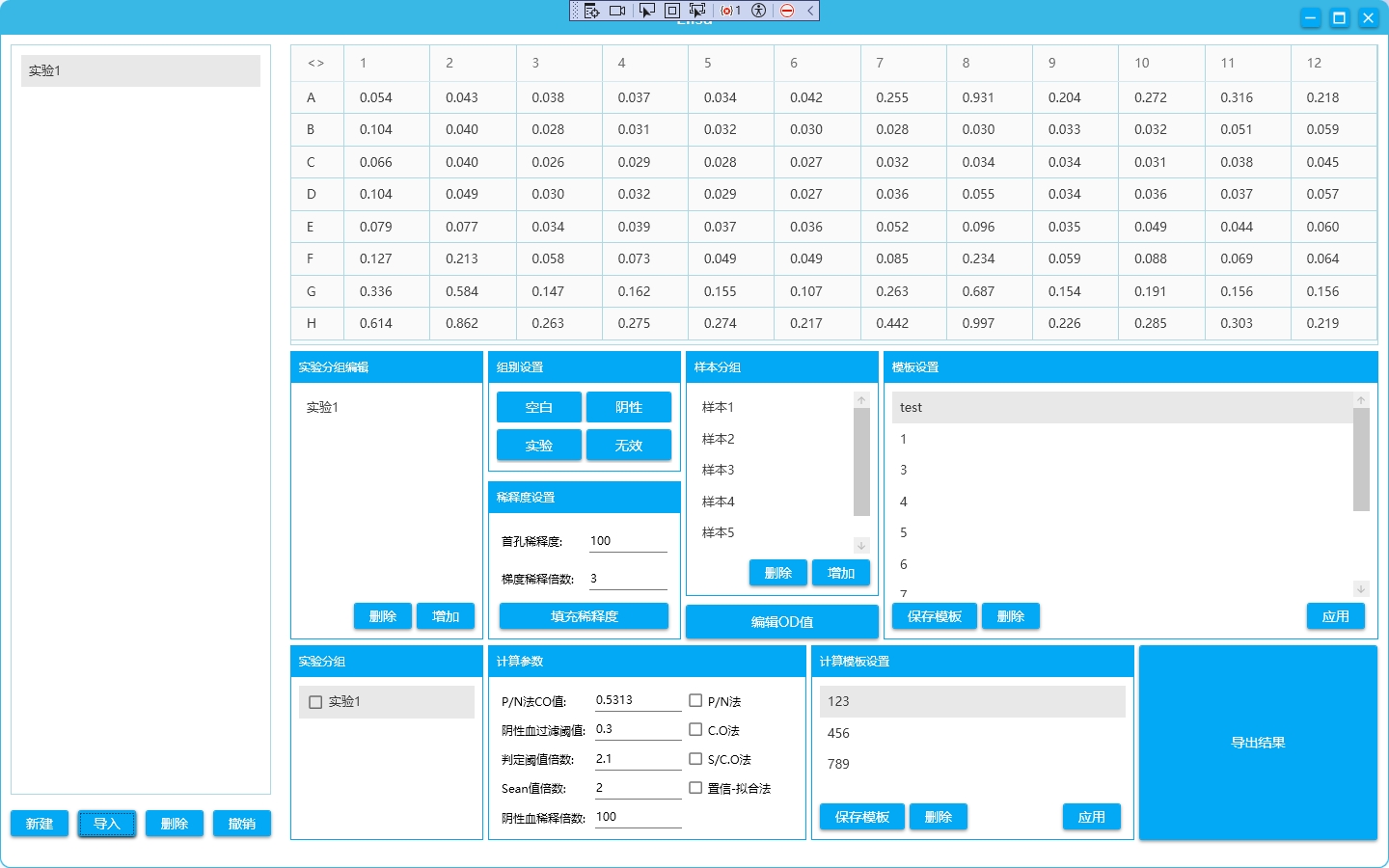
Task: Focus the 阴性血稀释倍数 input field
Action: (638, 817)
